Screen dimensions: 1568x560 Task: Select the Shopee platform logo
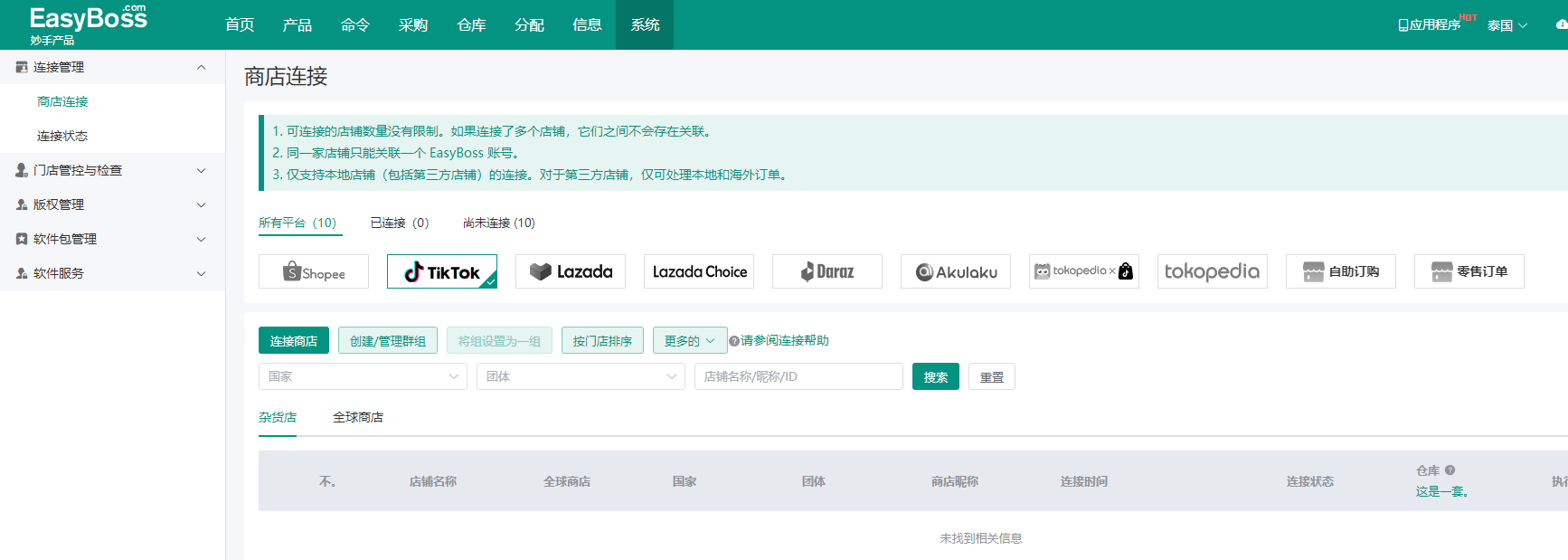tap(314, 272)
